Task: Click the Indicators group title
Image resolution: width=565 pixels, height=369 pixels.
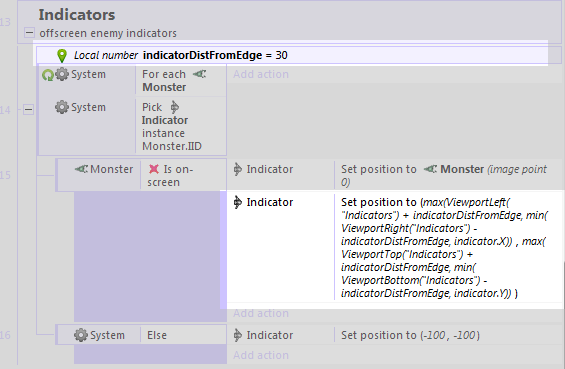Action: point(77,15)
